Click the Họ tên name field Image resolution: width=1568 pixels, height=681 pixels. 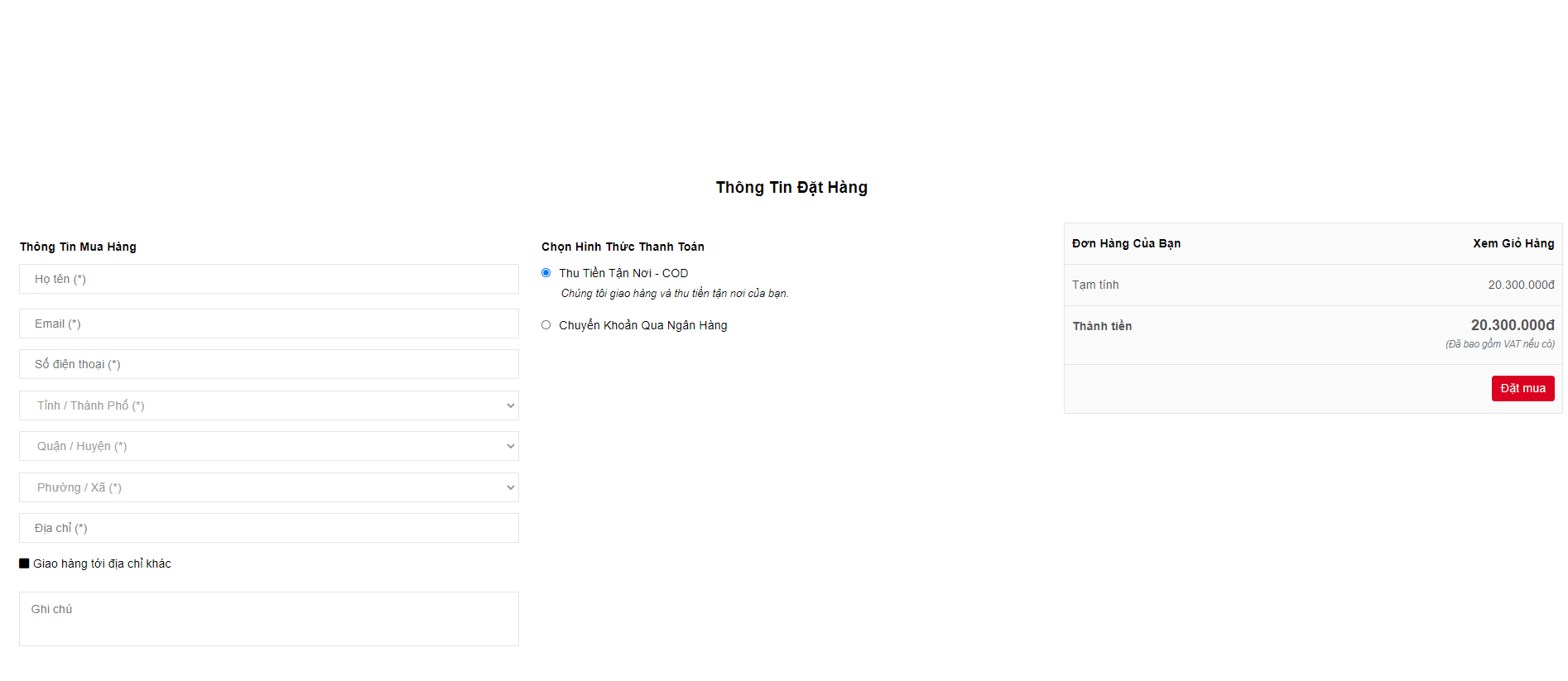coord(268,279)
